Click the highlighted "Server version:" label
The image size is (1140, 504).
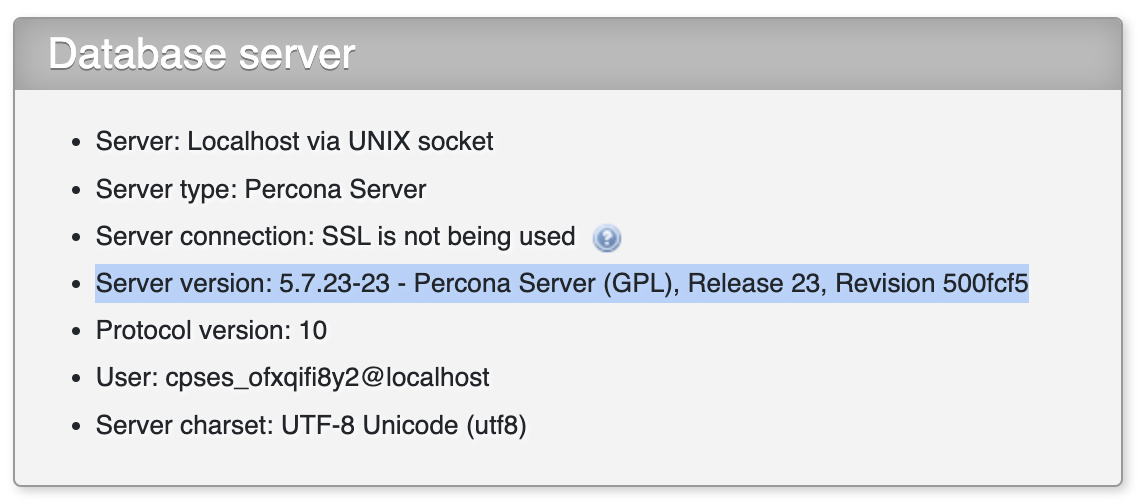(x=179, y=284)
